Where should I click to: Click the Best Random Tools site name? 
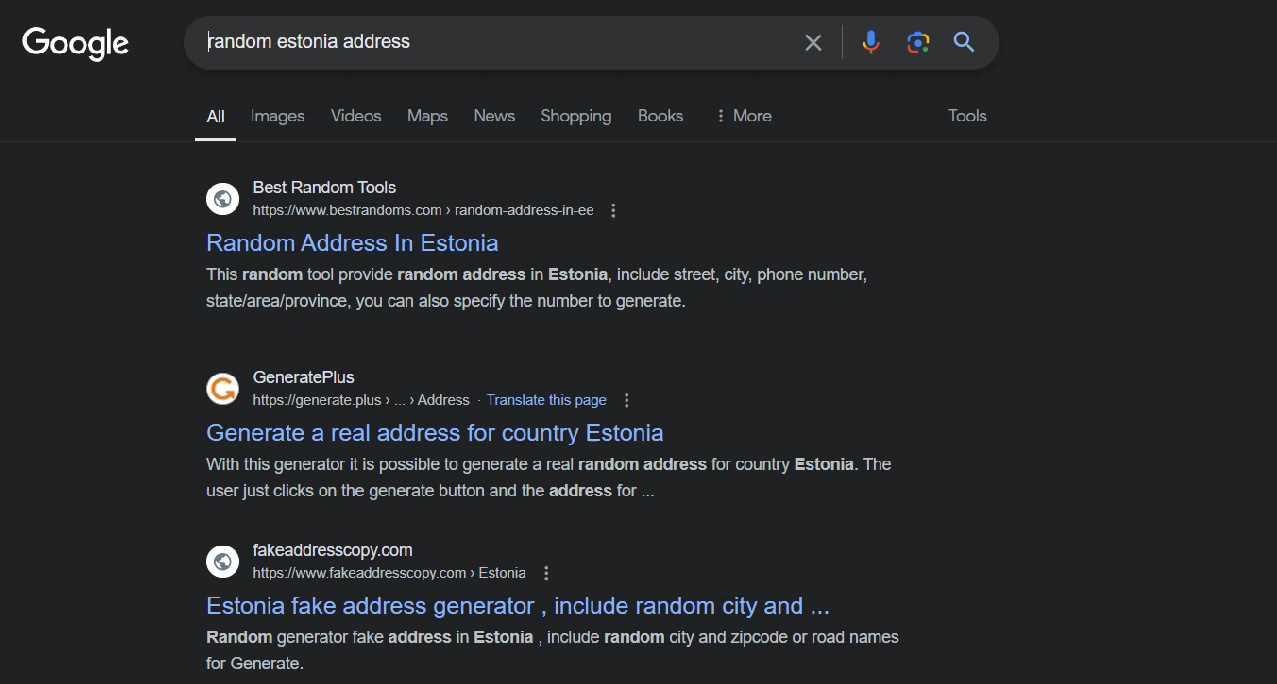324,187
